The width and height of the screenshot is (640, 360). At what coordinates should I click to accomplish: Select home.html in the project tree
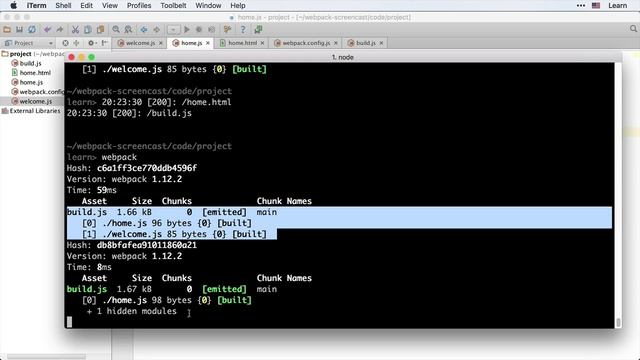pyautogui.click(x=31, y=73)
